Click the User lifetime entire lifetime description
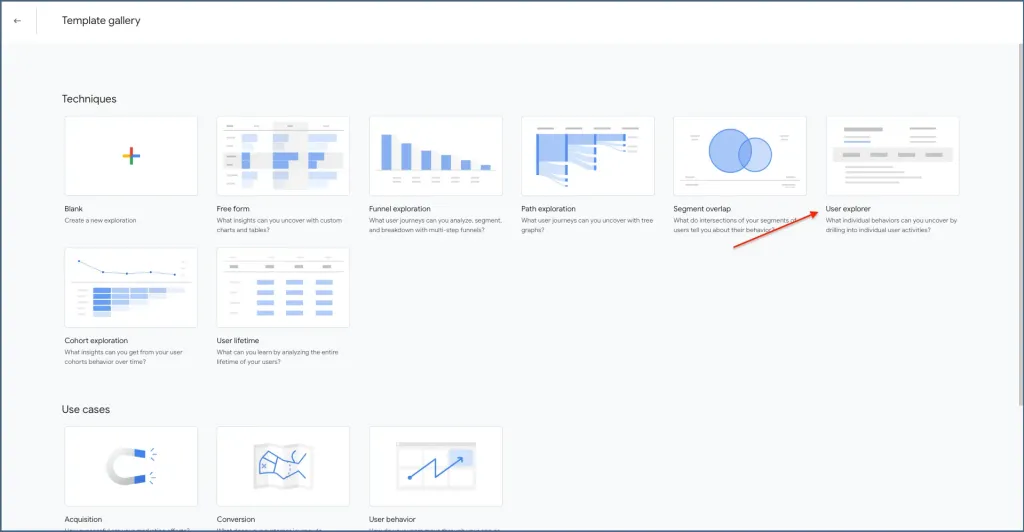This screenshot has width=1024, height=532. point(278,357)
